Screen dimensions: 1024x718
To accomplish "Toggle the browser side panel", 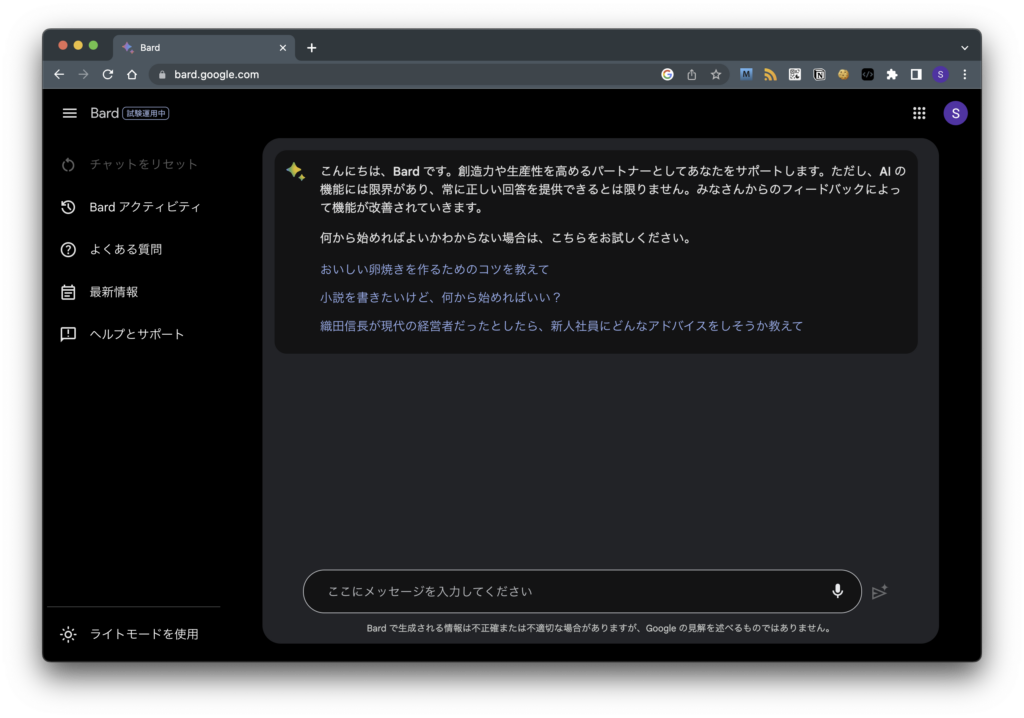I will click(916, 74).
